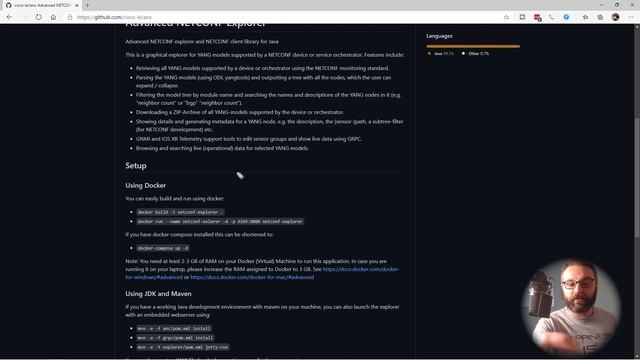The width and height of the screenshot is (640, 360).
Task: Click the phone handset toolbar icon
Action: pyautogui.click(x=551, y=17)
